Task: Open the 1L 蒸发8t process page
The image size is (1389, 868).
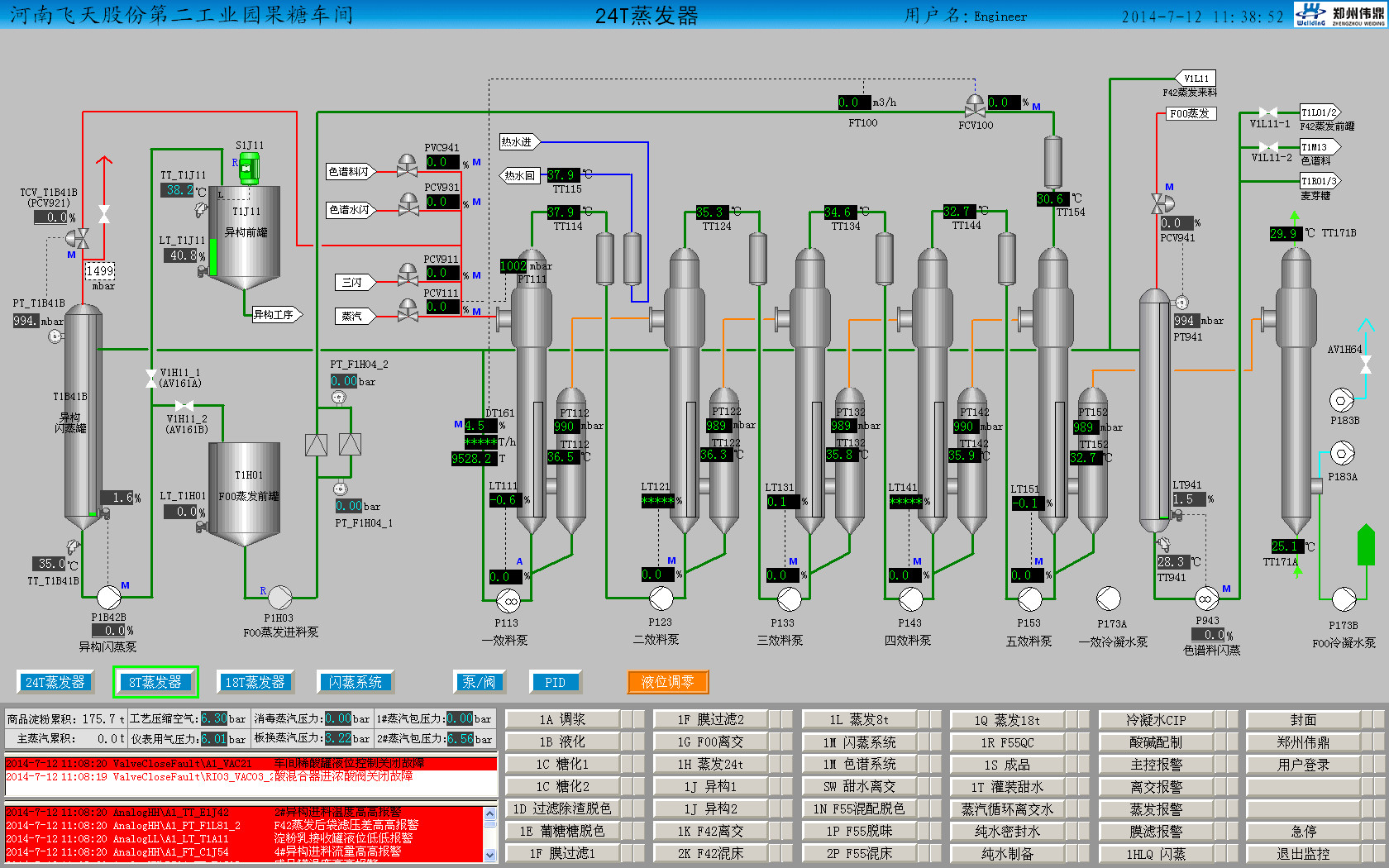Action: coord(859,719)
